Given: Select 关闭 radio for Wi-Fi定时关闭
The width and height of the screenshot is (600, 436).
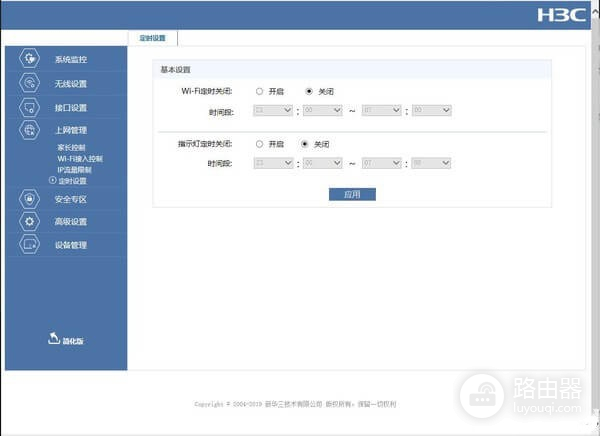Looking at the screenshot, I should 308,91.
